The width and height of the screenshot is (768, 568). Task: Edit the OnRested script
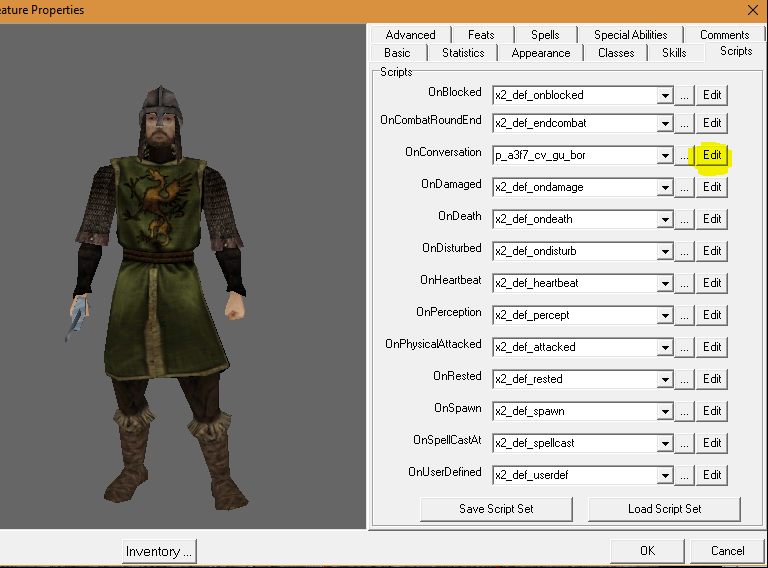[x=712, y=379]
